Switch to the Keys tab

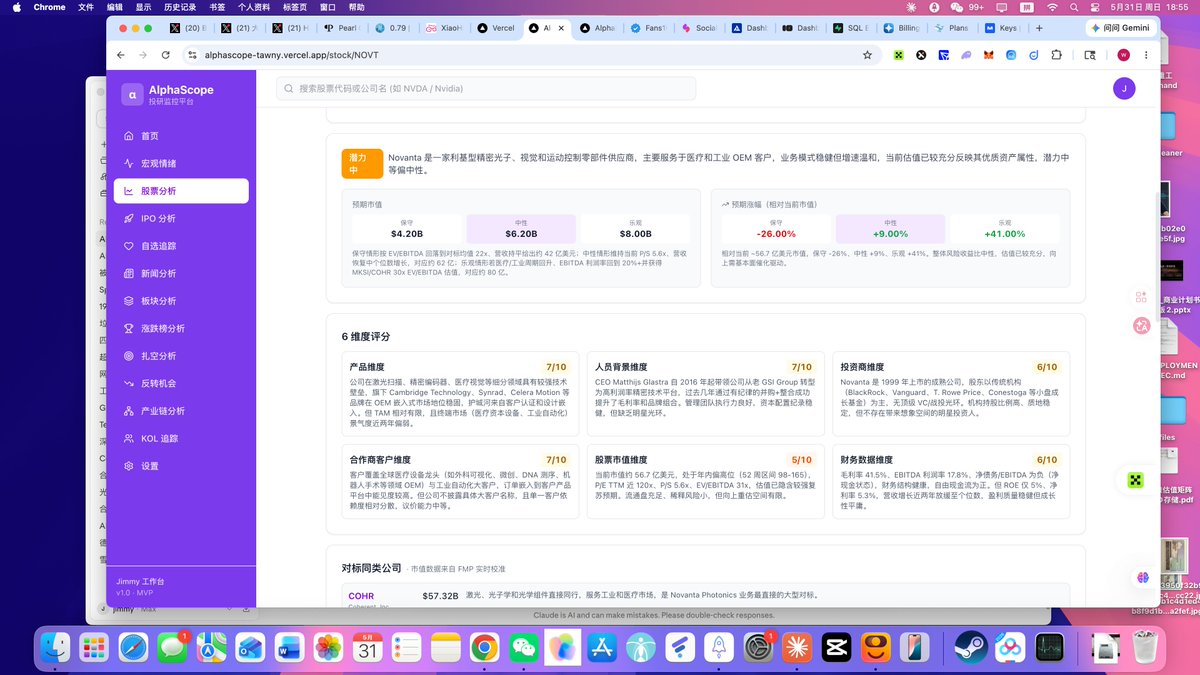pyautogui.click(x=1004, y=28)
